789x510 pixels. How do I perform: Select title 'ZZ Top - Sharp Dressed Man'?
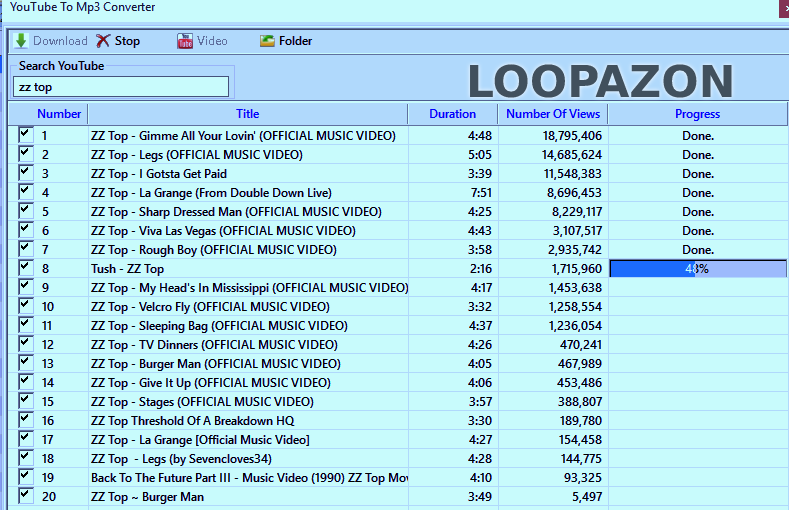point(236,212)
